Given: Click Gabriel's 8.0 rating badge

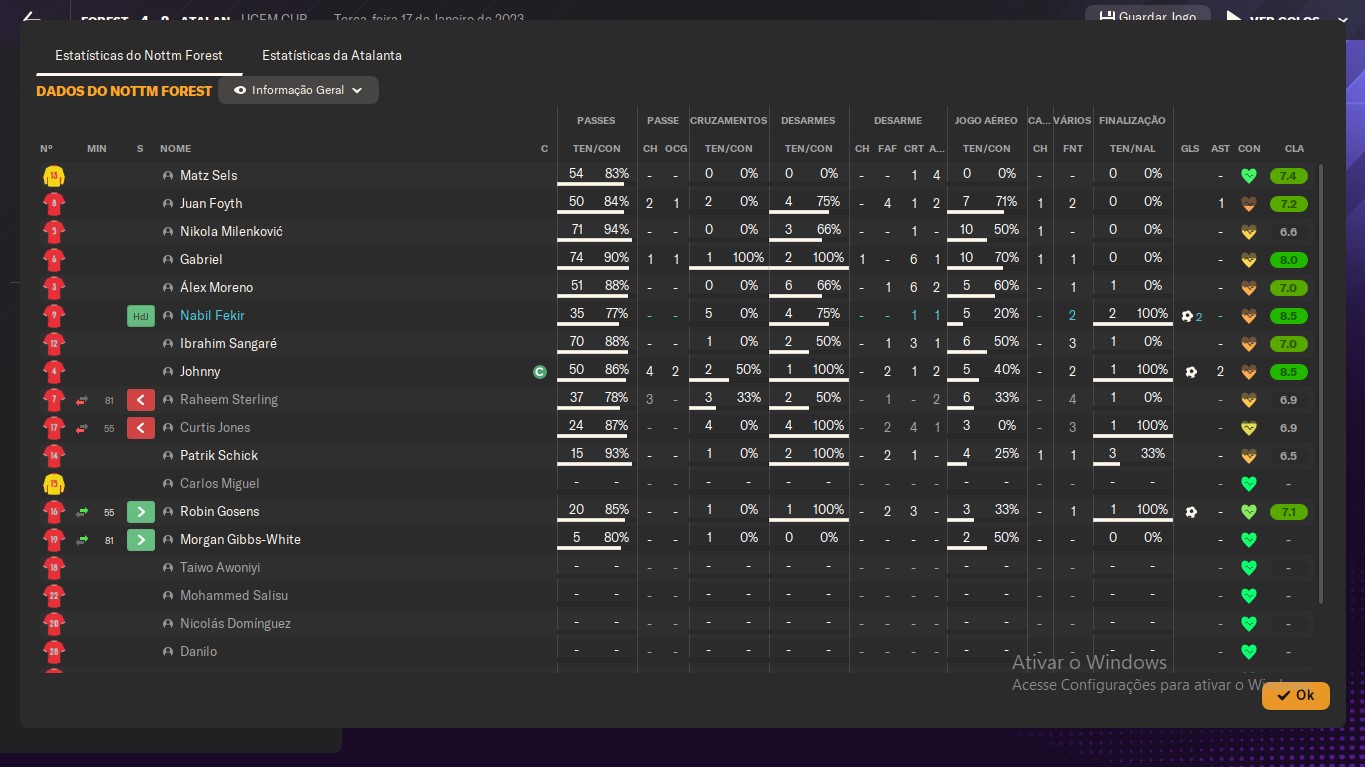Looking at the screenshot, I should (x=1288, y=260).
